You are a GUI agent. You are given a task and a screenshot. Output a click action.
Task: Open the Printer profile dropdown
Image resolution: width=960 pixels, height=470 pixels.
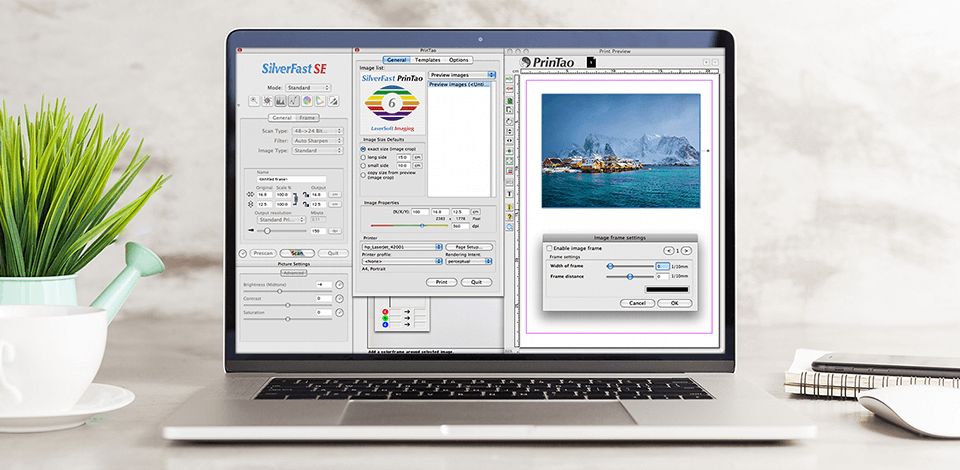(x=402, y=261)
